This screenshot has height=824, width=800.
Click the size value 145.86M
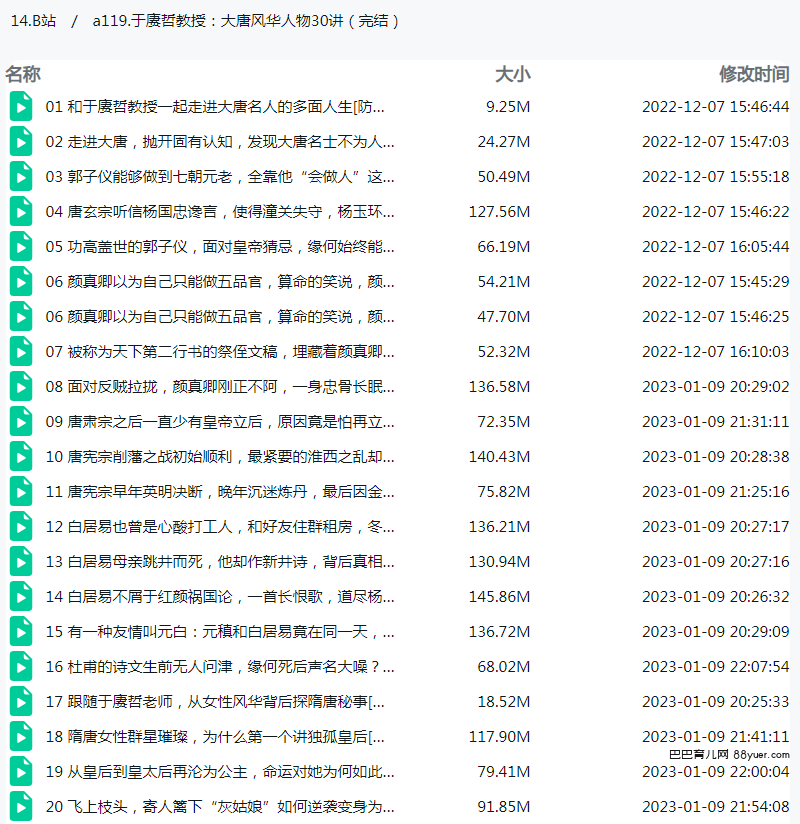click(x=499, y=596)
